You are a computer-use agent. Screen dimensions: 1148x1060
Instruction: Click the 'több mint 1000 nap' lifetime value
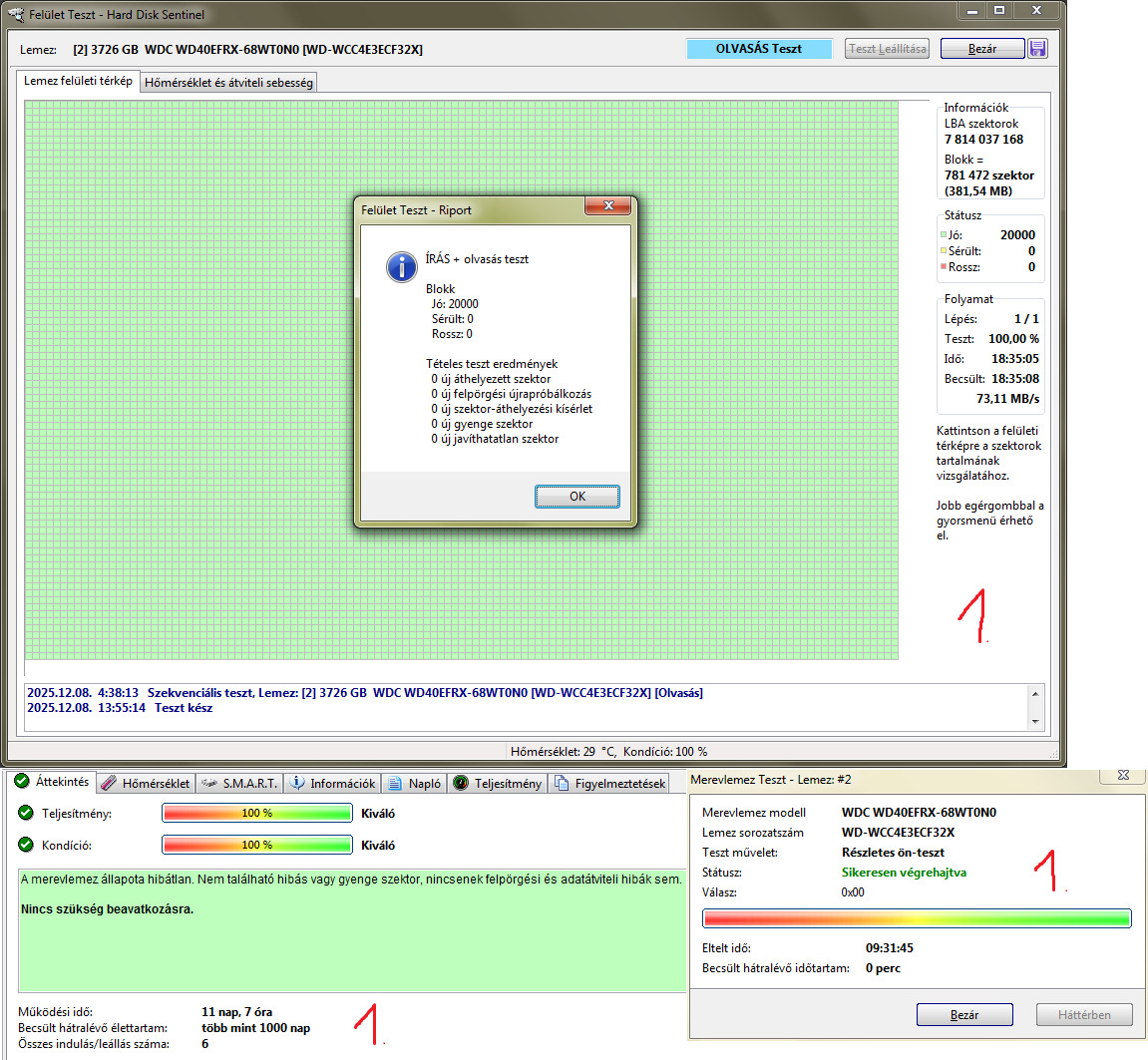click(x=255, y=1028)
